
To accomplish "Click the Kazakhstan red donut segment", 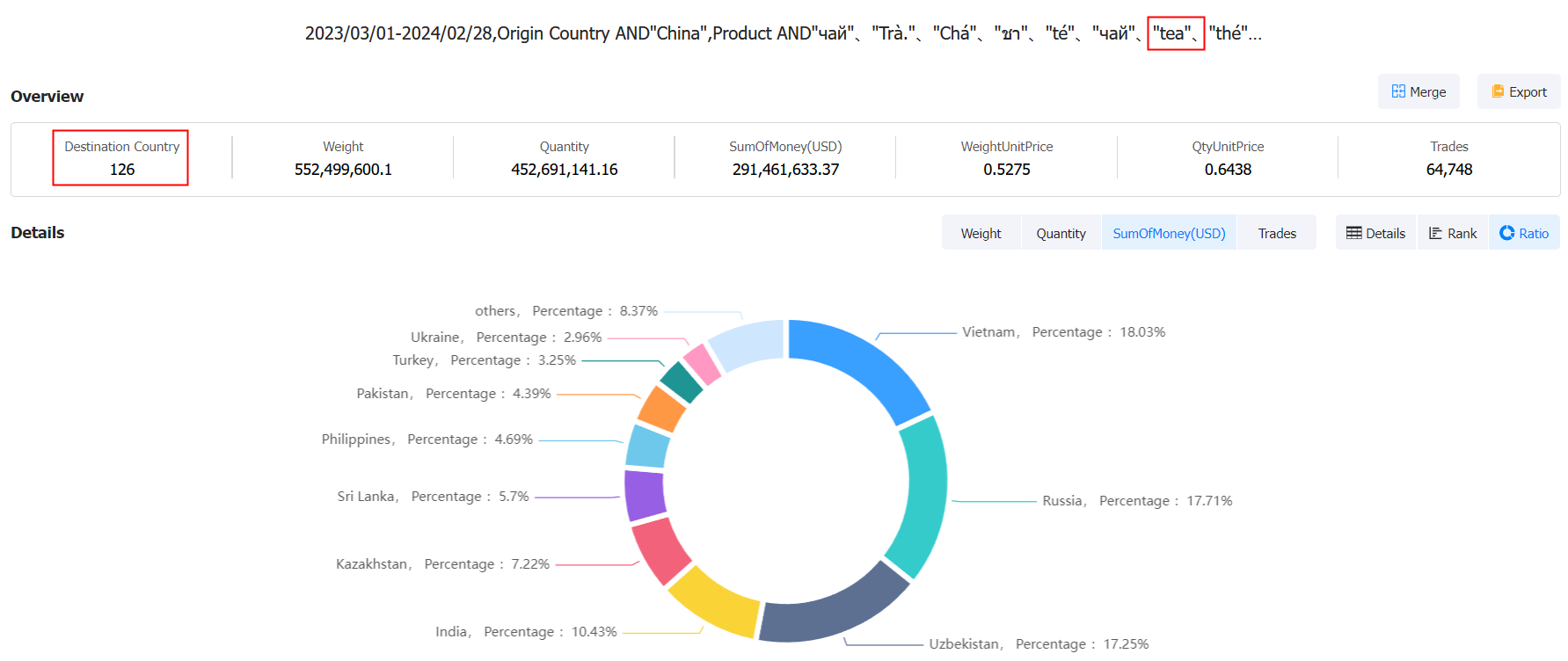I will (x=660, y=549).
